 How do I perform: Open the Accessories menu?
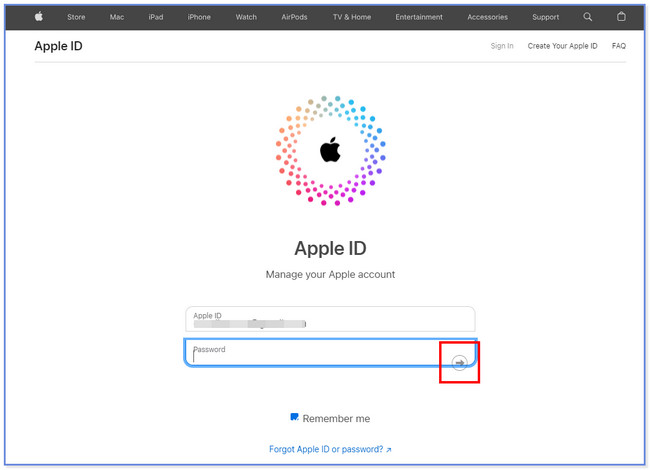(x=488, y=17)
